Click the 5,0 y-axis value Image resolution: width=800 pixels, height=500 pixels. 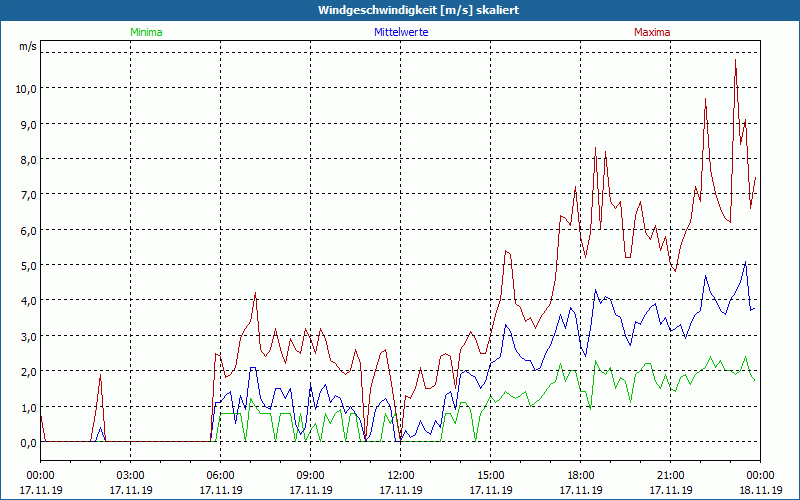tap(29, 265)
